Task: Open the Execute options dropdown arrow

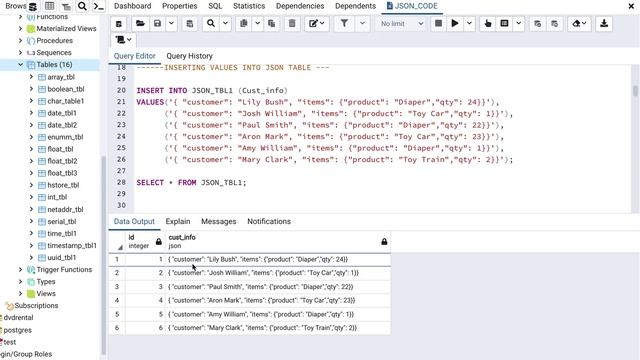Action: click(x=469, y=24)
